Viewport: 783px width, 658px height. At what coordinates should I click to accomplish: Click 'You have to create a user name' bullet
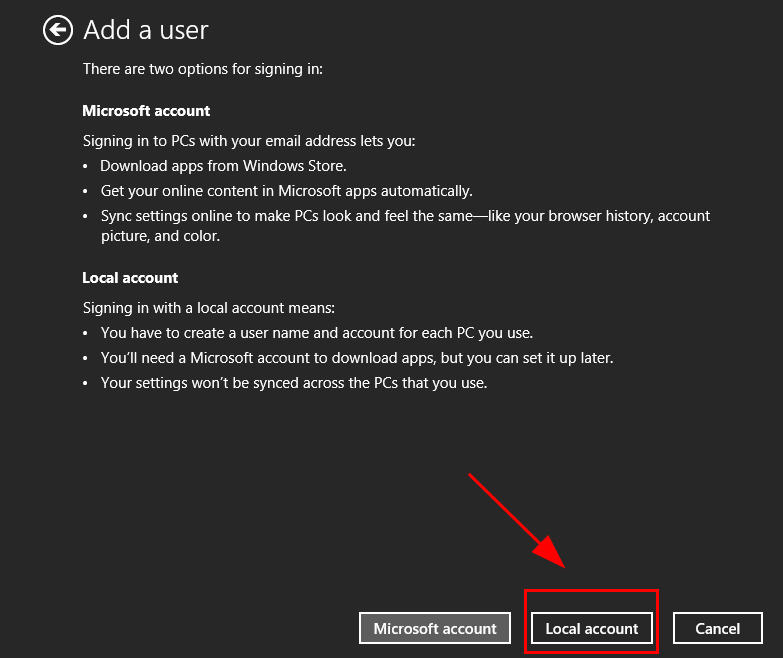coord(317,333)
